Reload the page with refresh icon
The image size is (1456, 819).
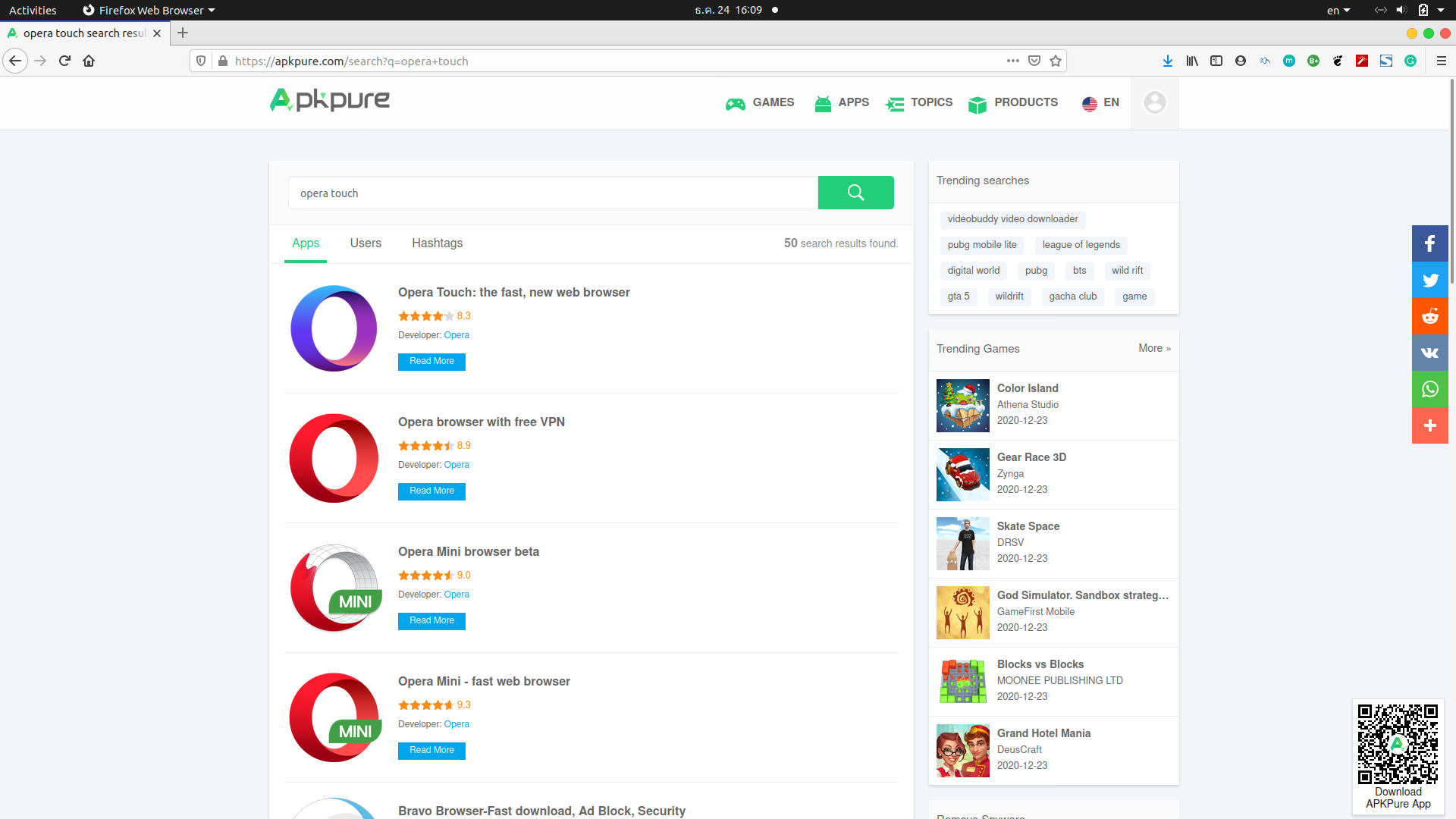pyautogui.click(x=64, y=61)
